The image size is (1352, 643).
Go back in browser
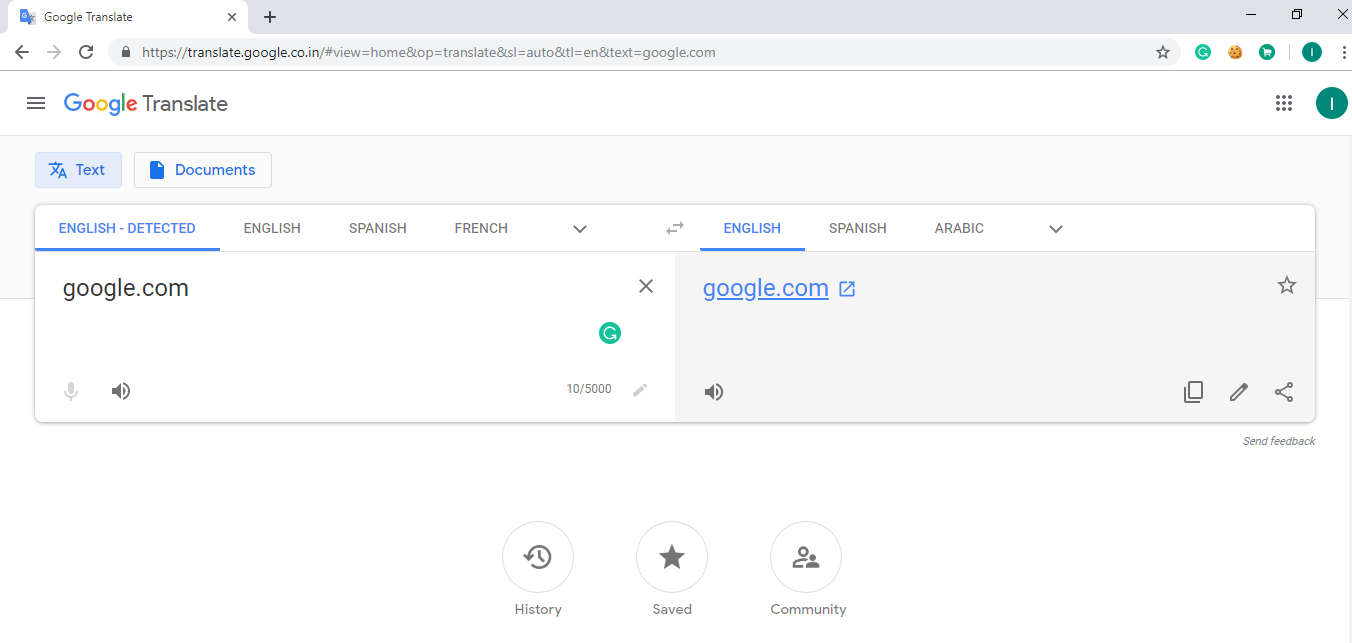click(22, 52)
